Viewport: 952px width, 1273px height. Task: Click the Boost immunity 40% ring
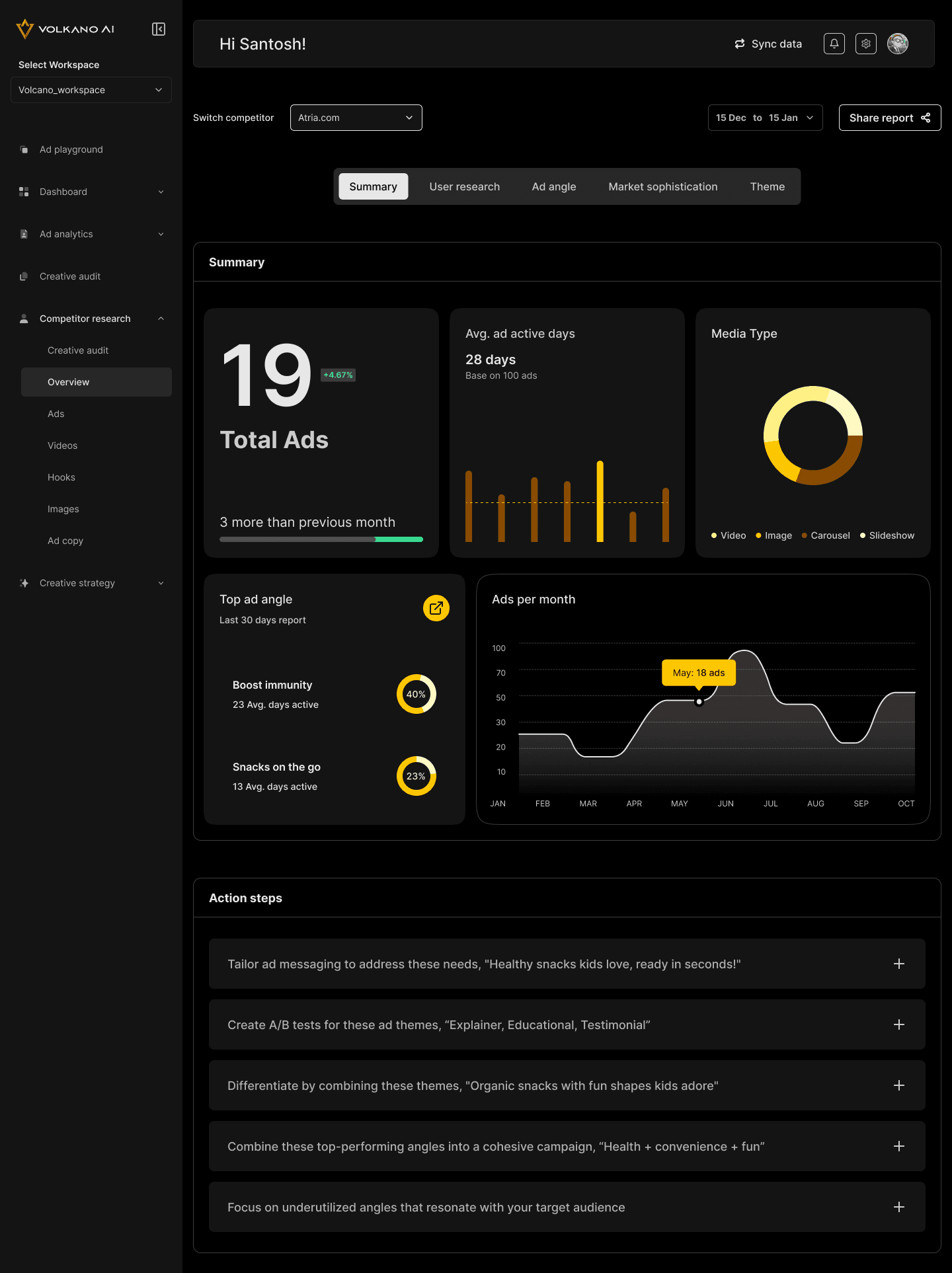tap(416, 694)
